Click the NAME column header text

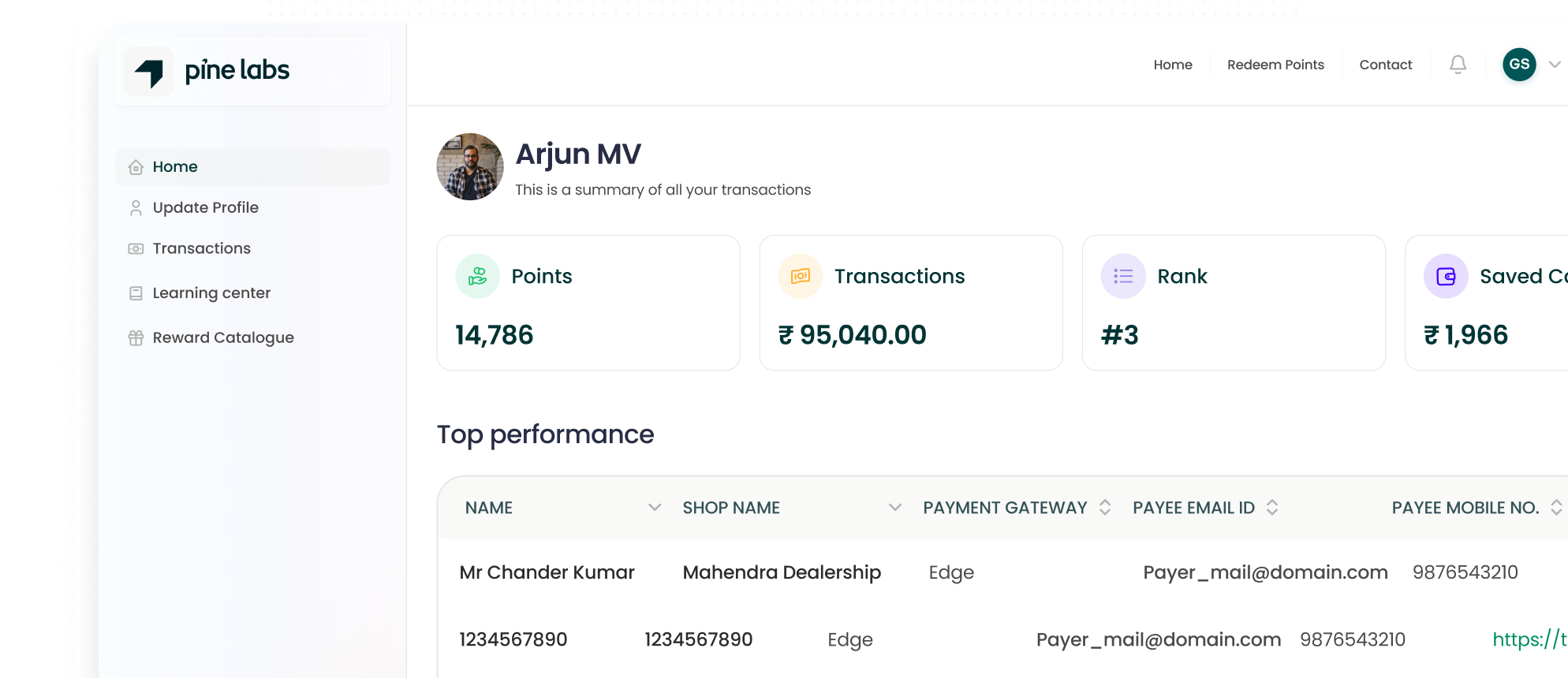click(489, 508)
